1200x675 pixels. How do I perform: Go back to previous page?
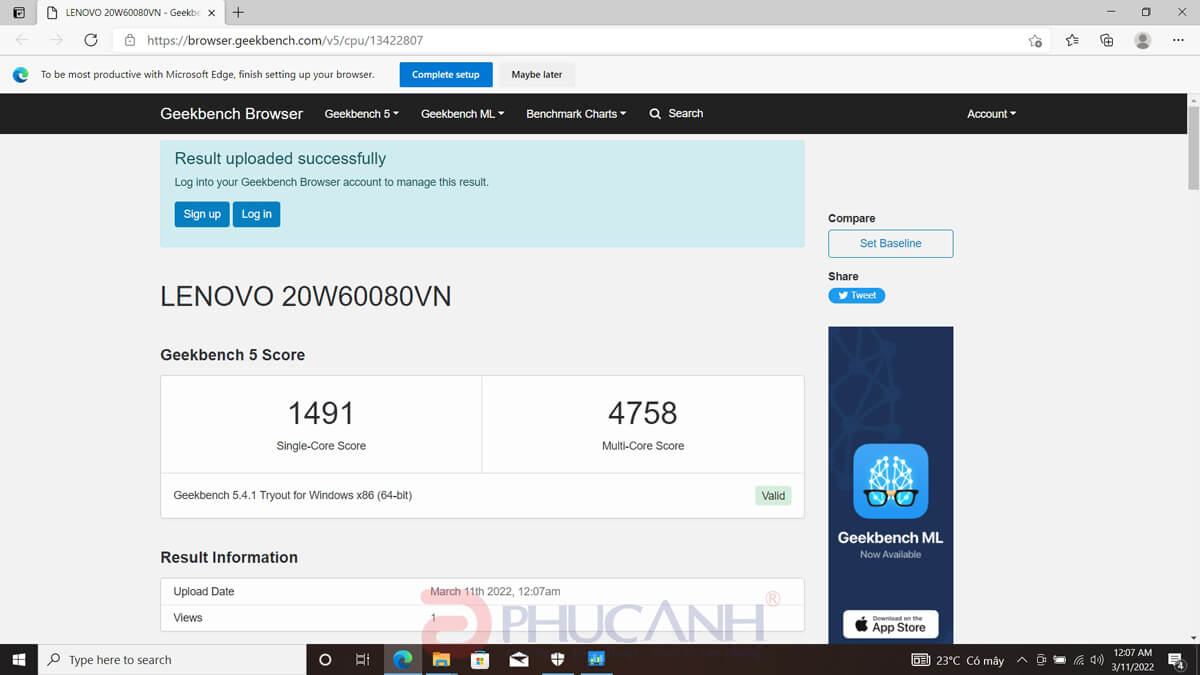tap(22, 40)
